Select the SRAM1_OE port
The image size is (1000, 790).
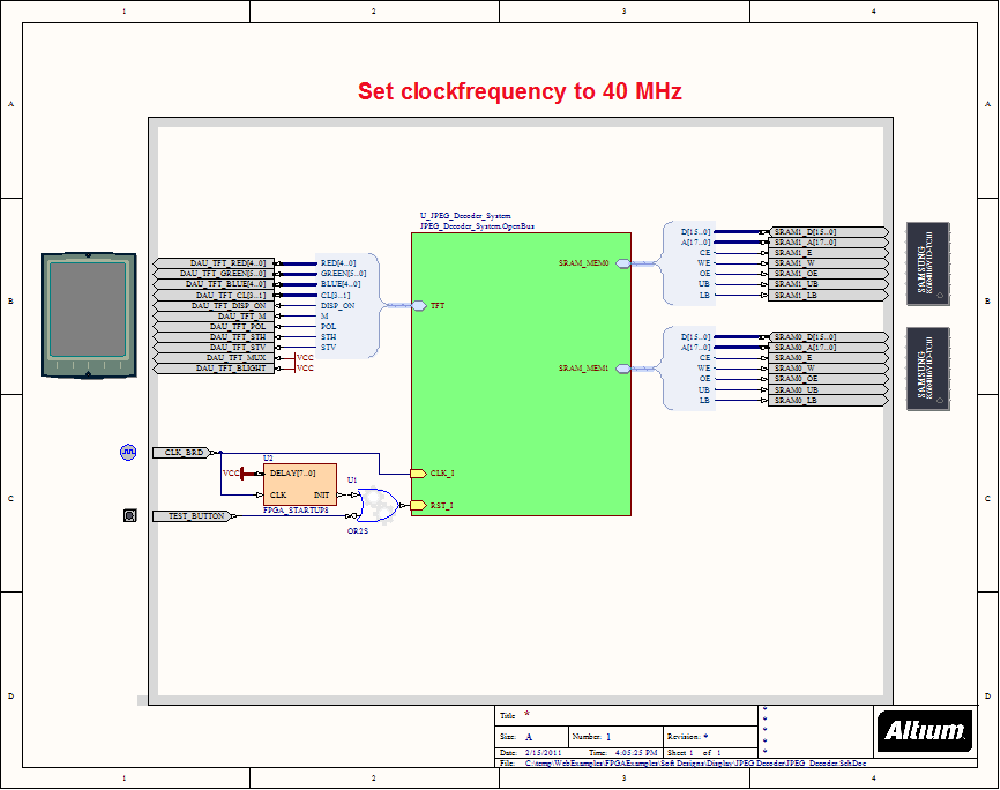(828, 274)
